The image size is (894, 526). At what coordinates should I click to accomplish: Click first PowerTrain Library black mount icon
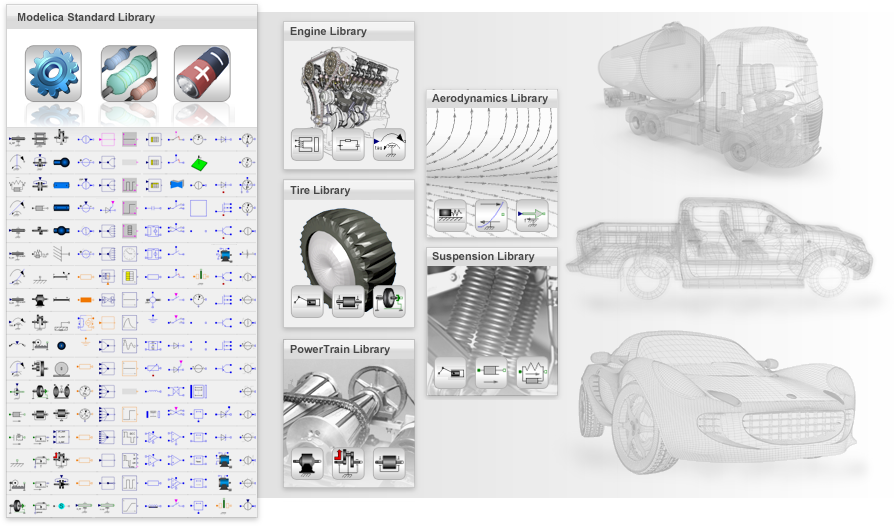coord(307,463)
